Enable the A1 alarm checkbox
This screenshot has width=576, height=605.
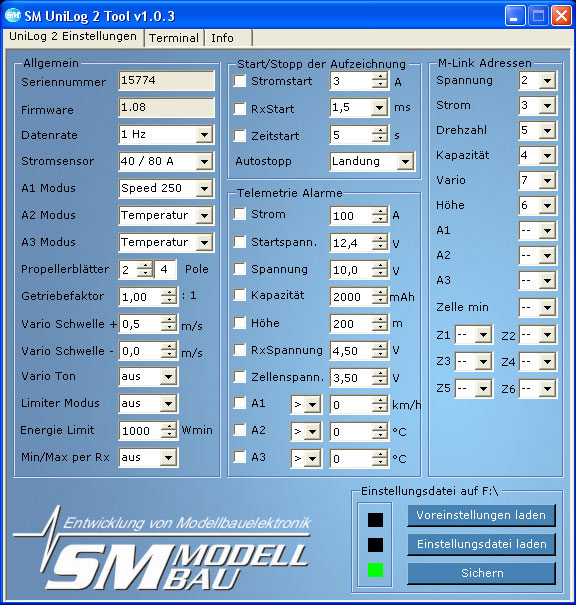[240, 403]
